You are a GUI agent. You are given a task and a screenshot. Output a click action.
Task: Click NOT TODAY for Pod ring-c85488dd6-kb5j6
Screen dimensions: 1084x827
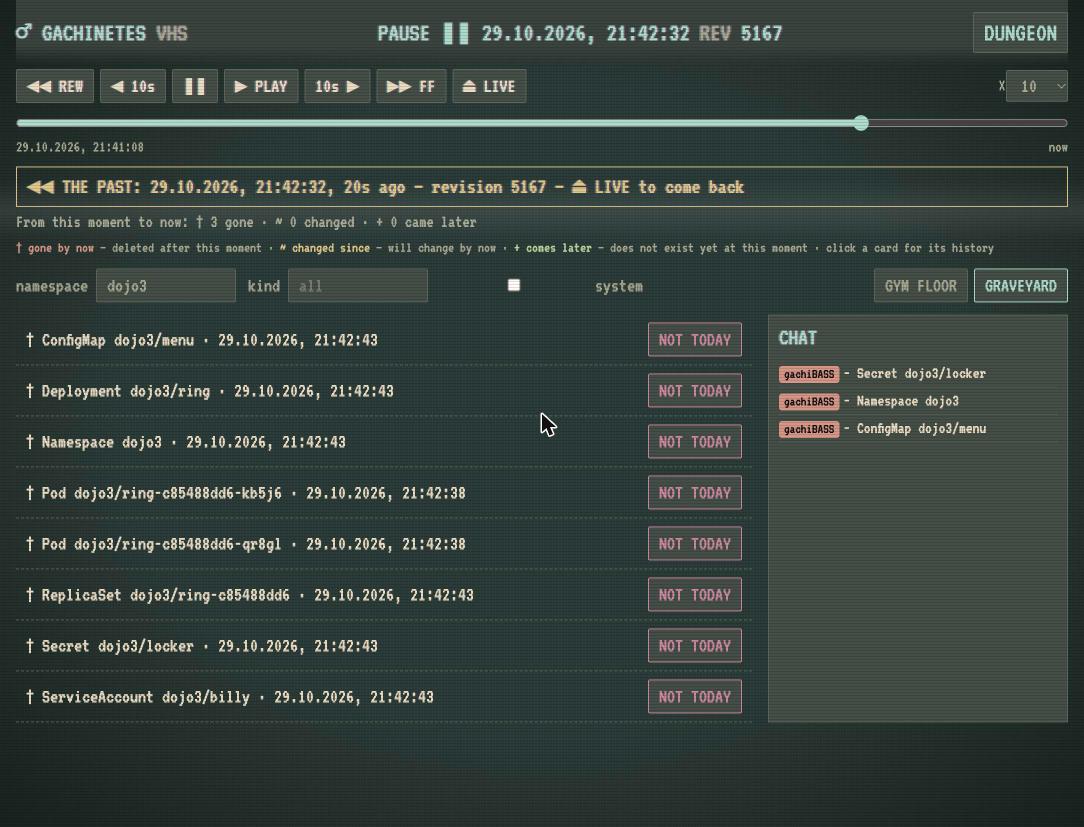pos(695,493)
